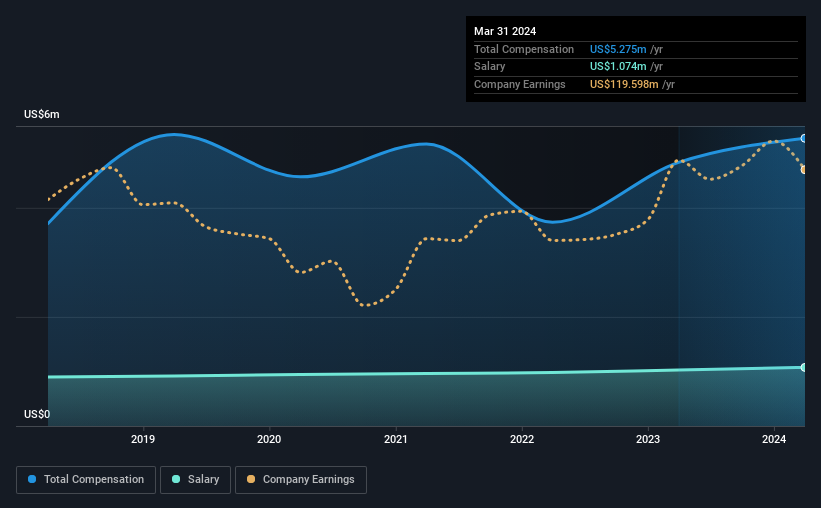Select the Salary endpoint marker on chart
Viewport: 821px width, 508px height.
803,368
